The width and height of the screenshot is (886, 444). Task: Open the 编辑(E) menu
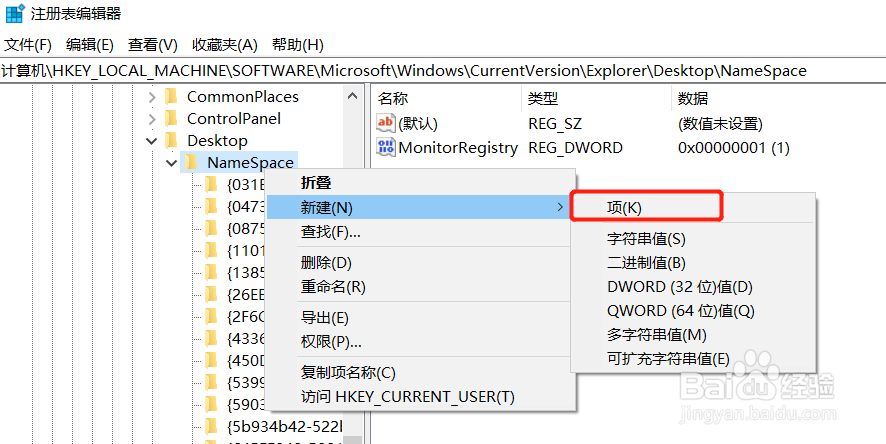click(x=90, y=45)
